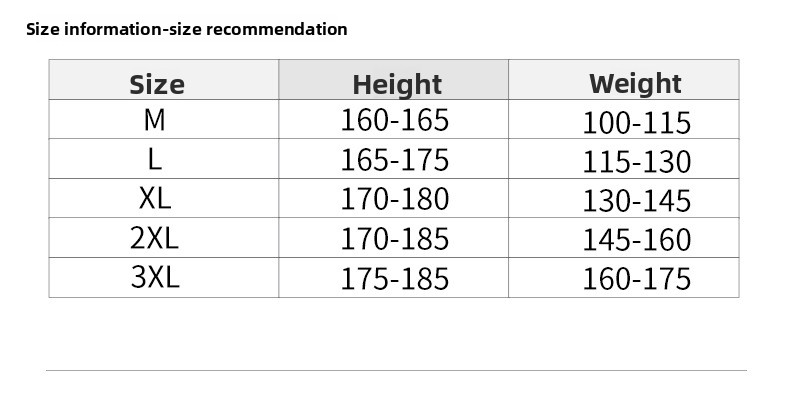Select the 2XL size cell
The width and height of the screenshot is (790, 420).
click(155, 239)
